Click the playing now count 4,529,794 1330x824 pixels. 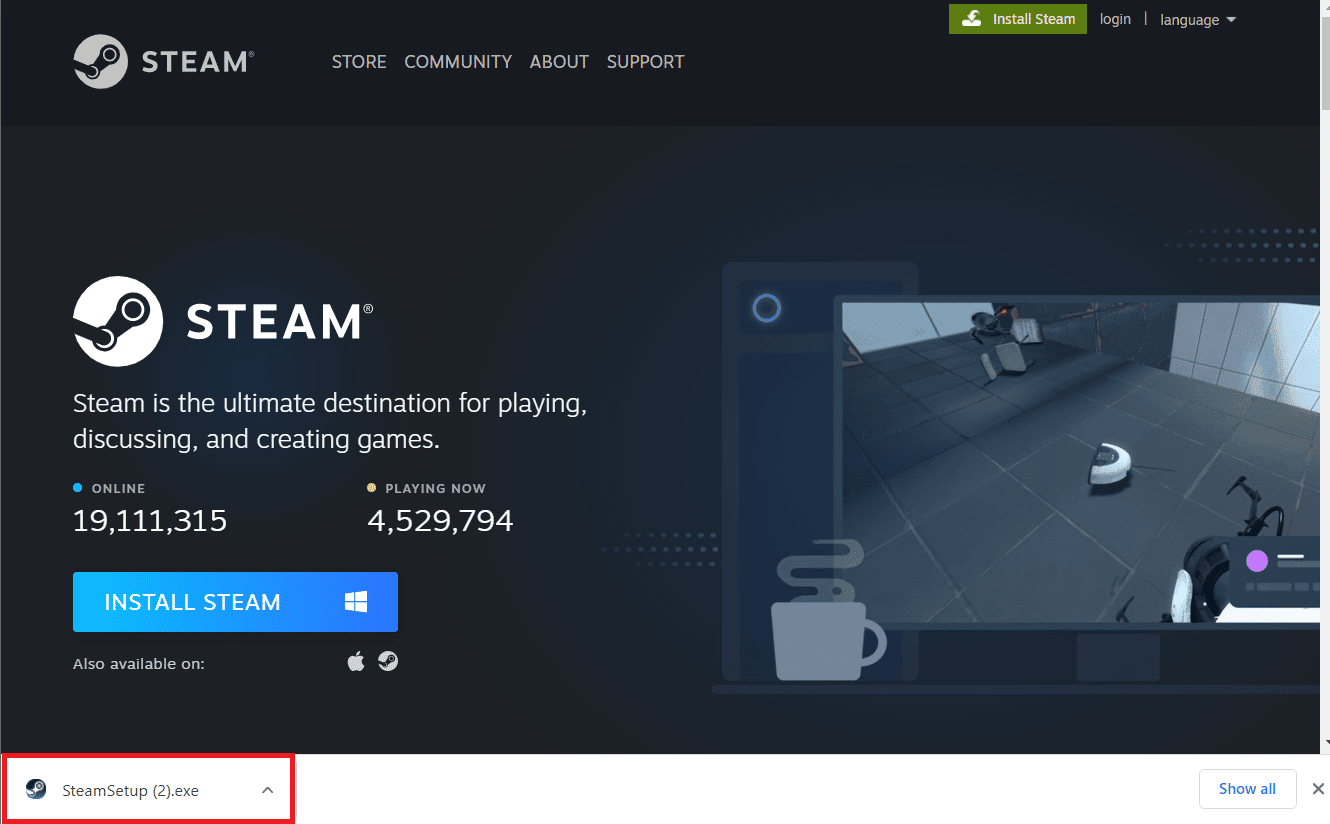coord(440,521)
